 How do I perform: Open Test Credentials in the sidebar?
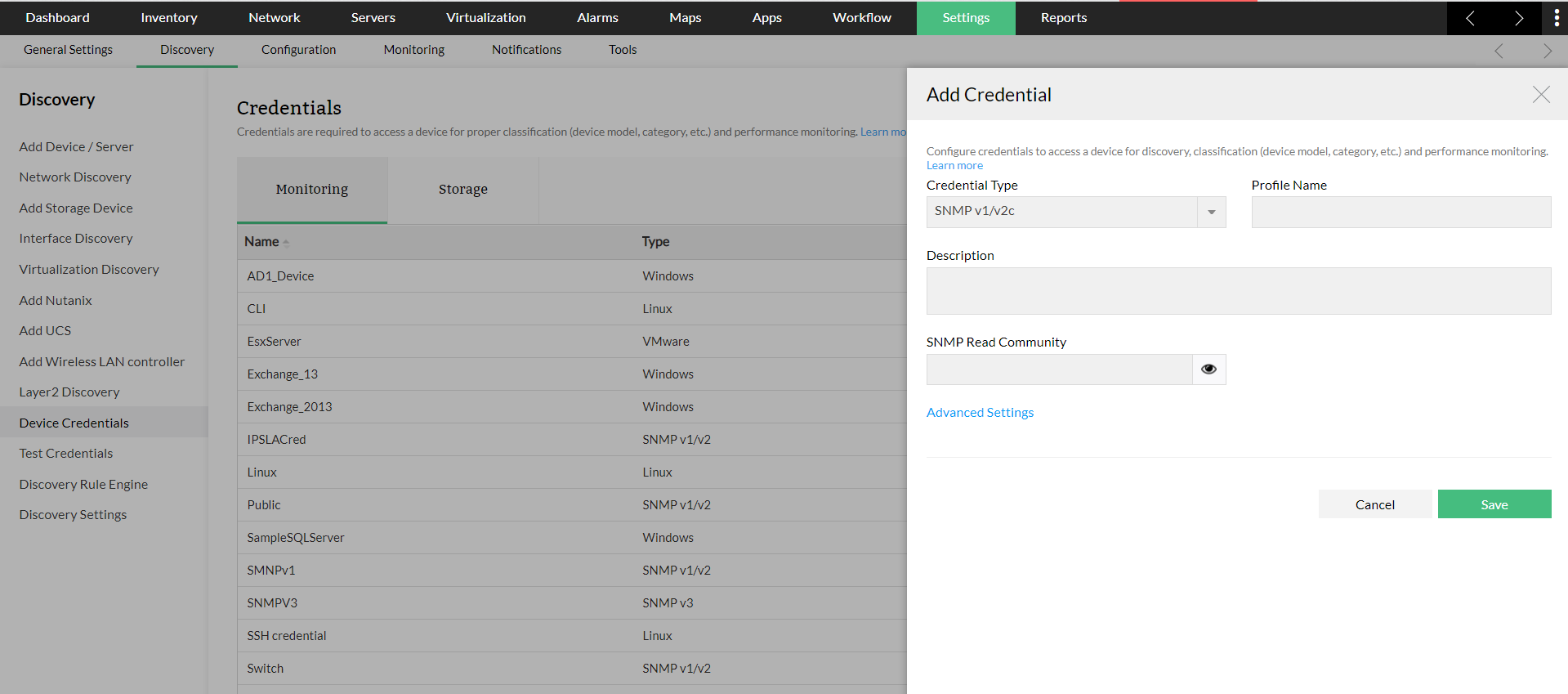pos(66,454)
